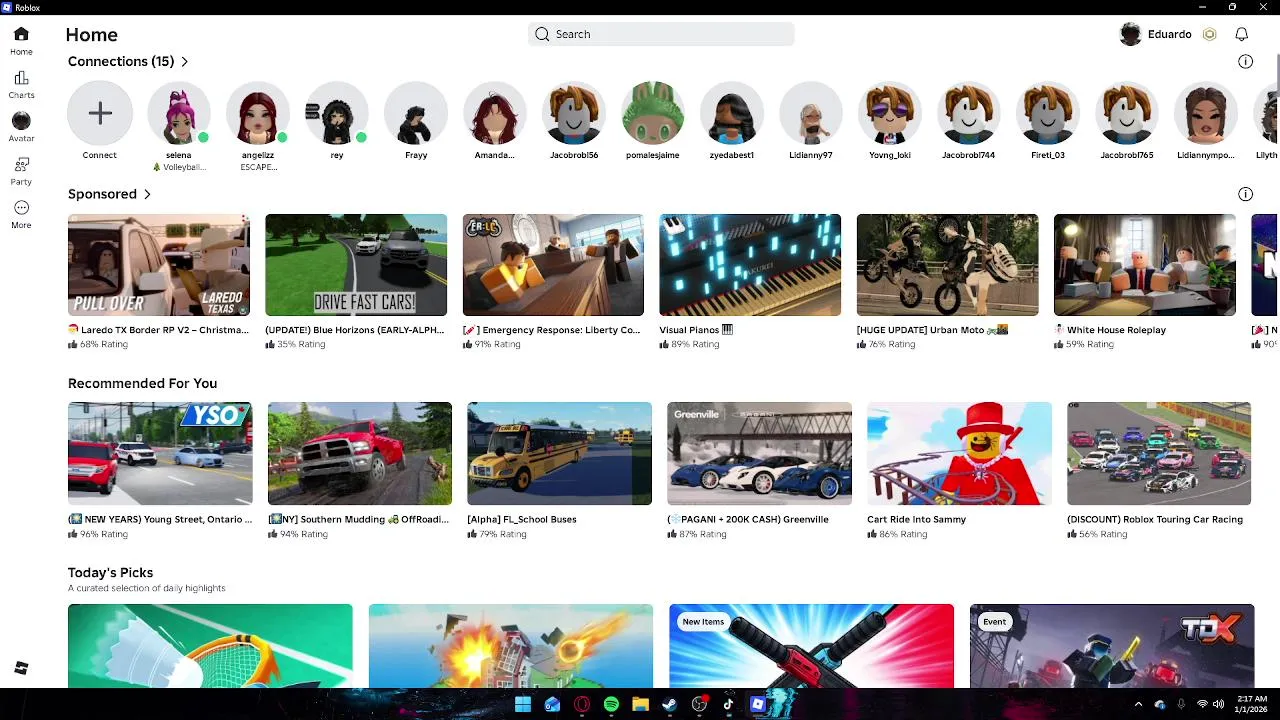1280x720 pixels.
Task: Open Greenville PAGANI game thumbnail
Action: tap(759, 453)
